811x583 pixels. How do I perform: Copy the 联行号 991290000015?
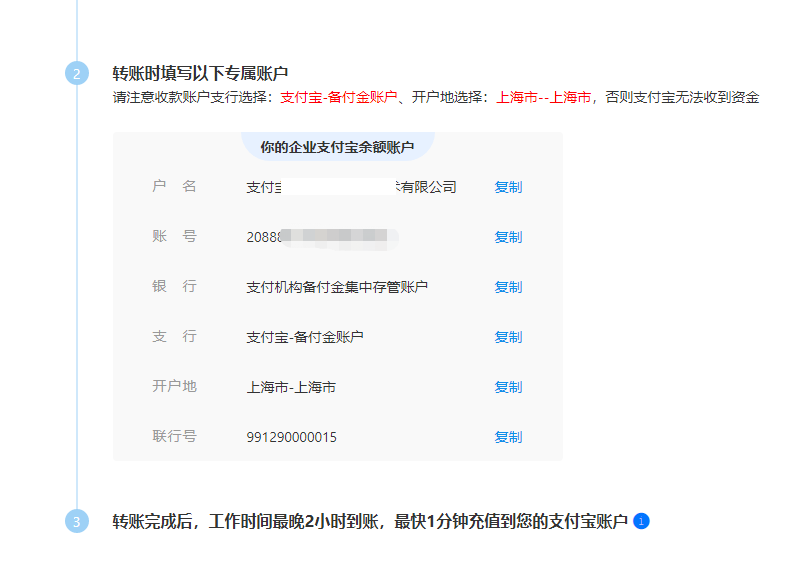[508, 438]
